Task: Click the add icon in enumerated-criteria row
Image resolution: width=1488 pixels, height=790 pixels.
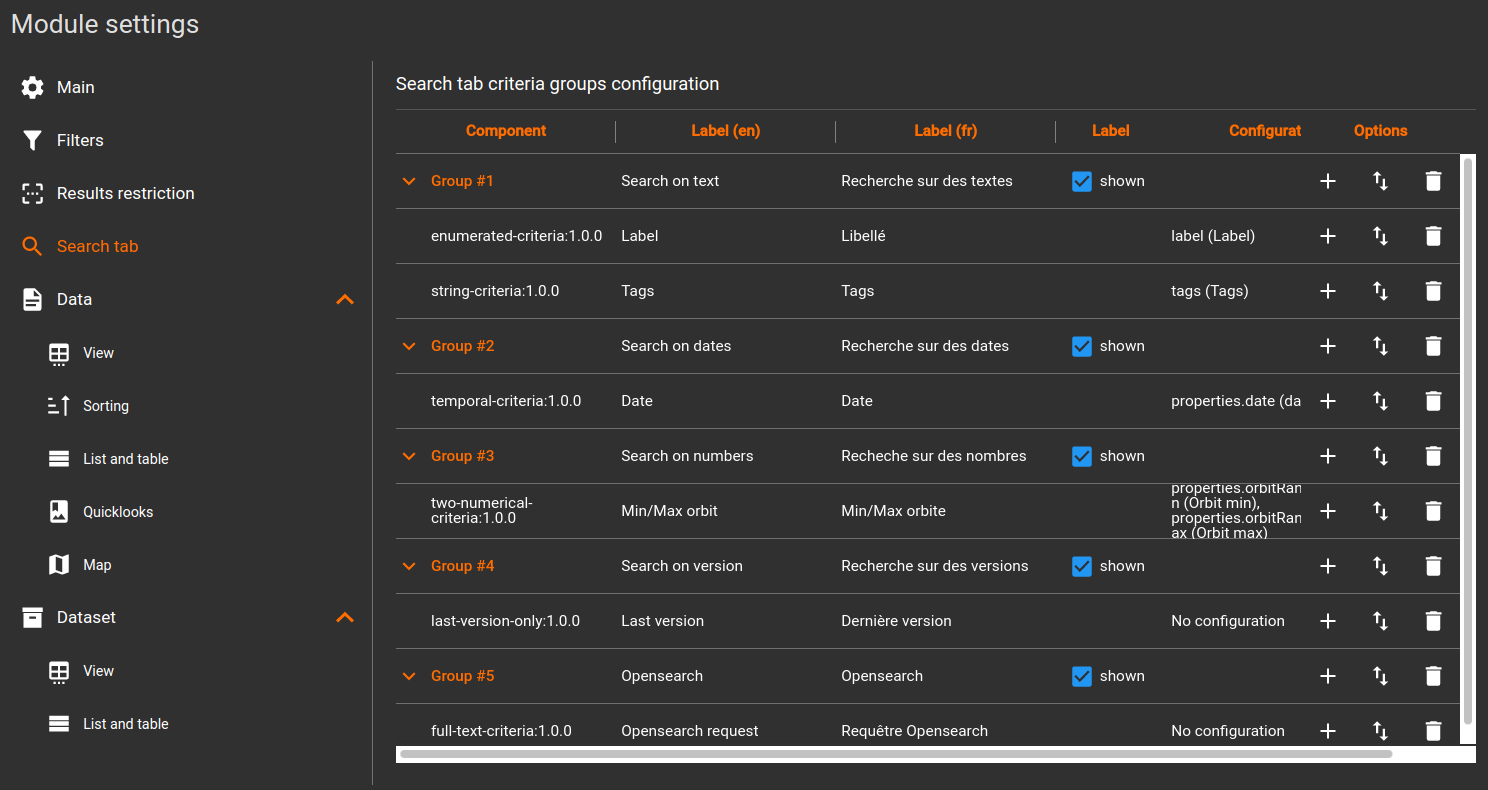Action: tap(1328, 236)
